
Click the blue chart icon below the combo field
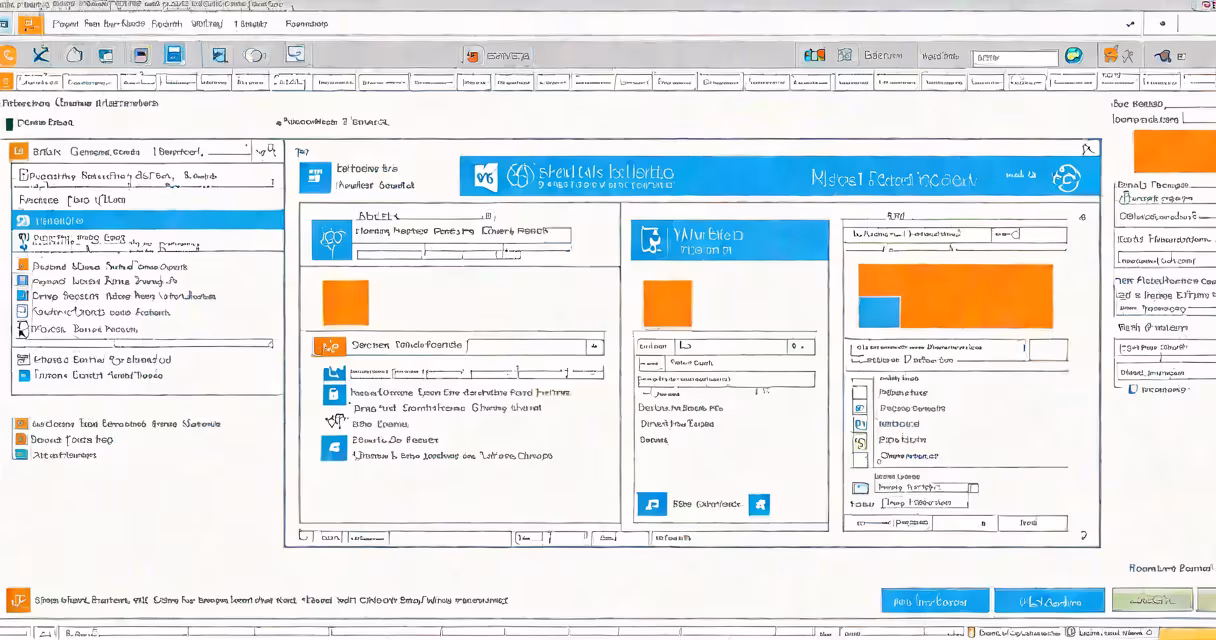(334, 372)
